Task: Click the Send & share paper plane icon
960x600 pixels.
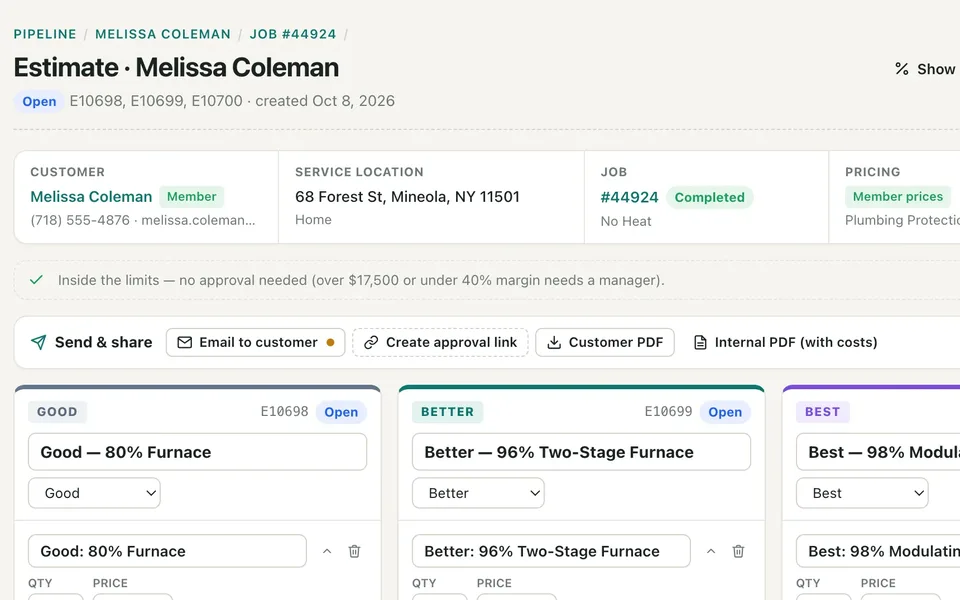Action: (x=39, y=342)
